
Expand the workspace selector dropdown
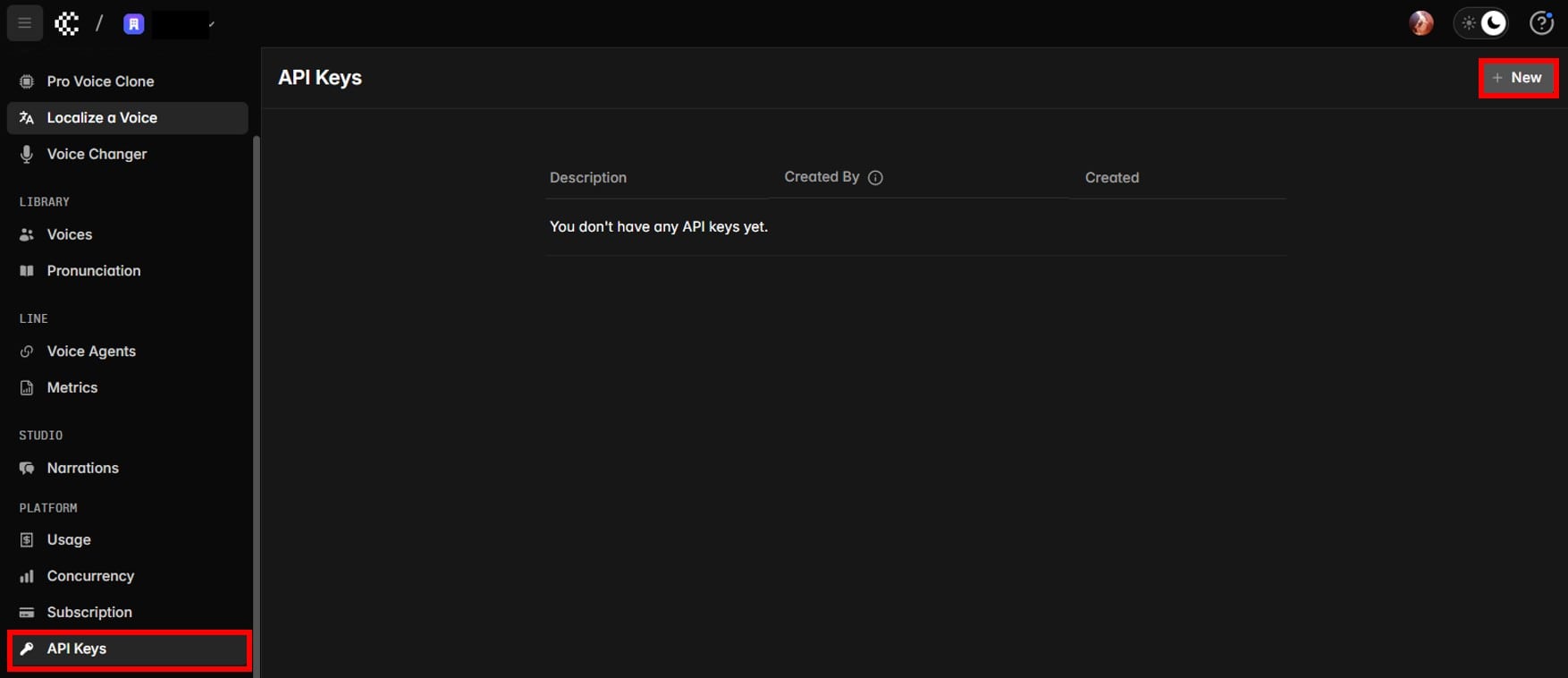click(211, 24)
